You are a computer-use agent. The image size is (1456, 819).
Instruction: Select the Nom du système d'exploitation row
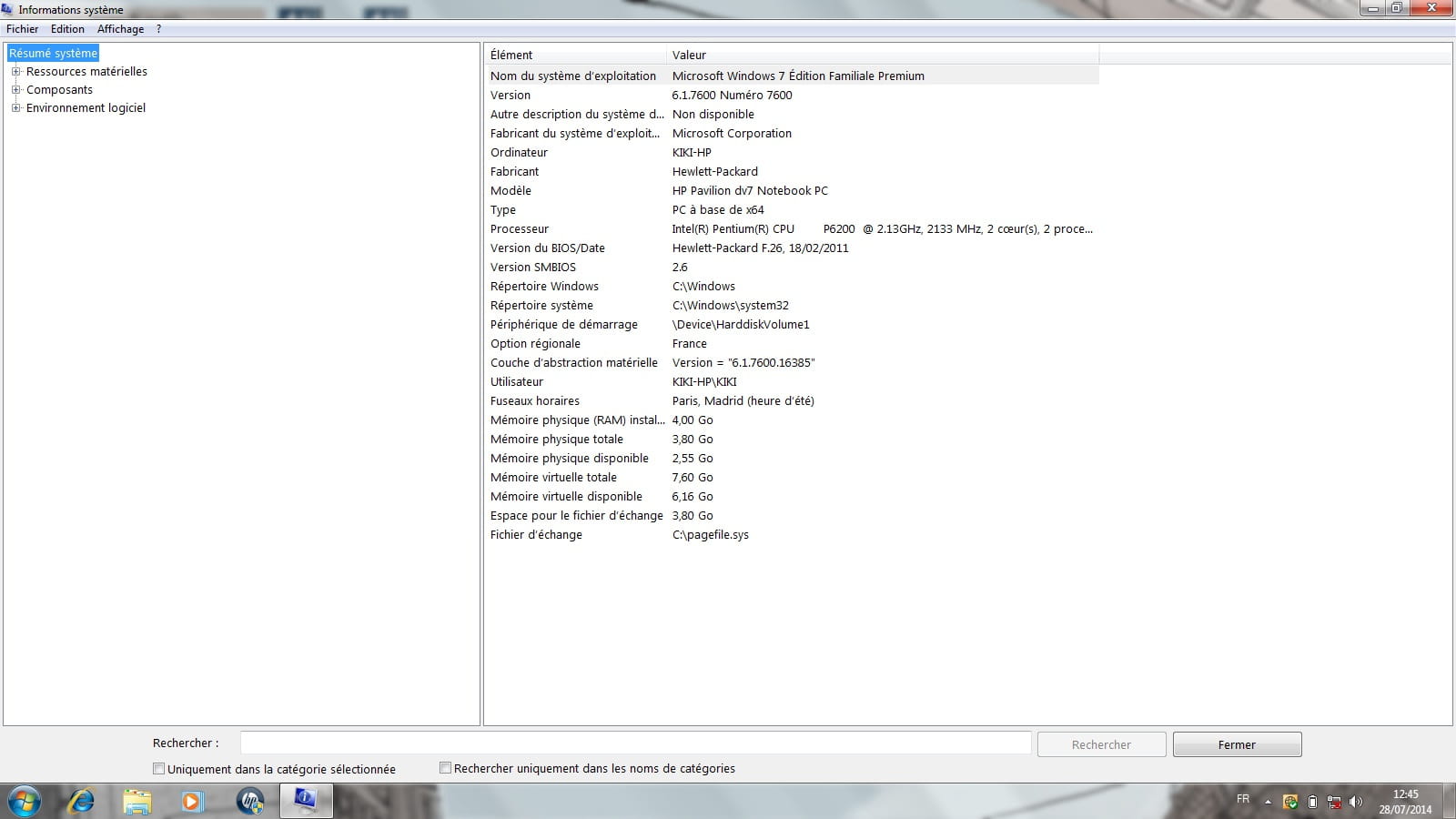click(792, 76)
